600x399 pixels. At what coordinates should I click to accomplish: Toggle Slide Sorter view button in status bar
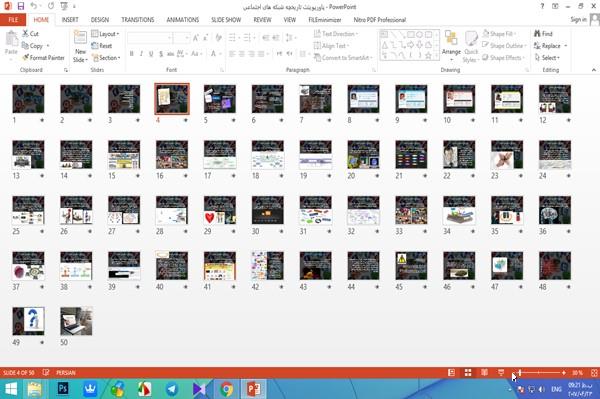(x=468, y=373)
